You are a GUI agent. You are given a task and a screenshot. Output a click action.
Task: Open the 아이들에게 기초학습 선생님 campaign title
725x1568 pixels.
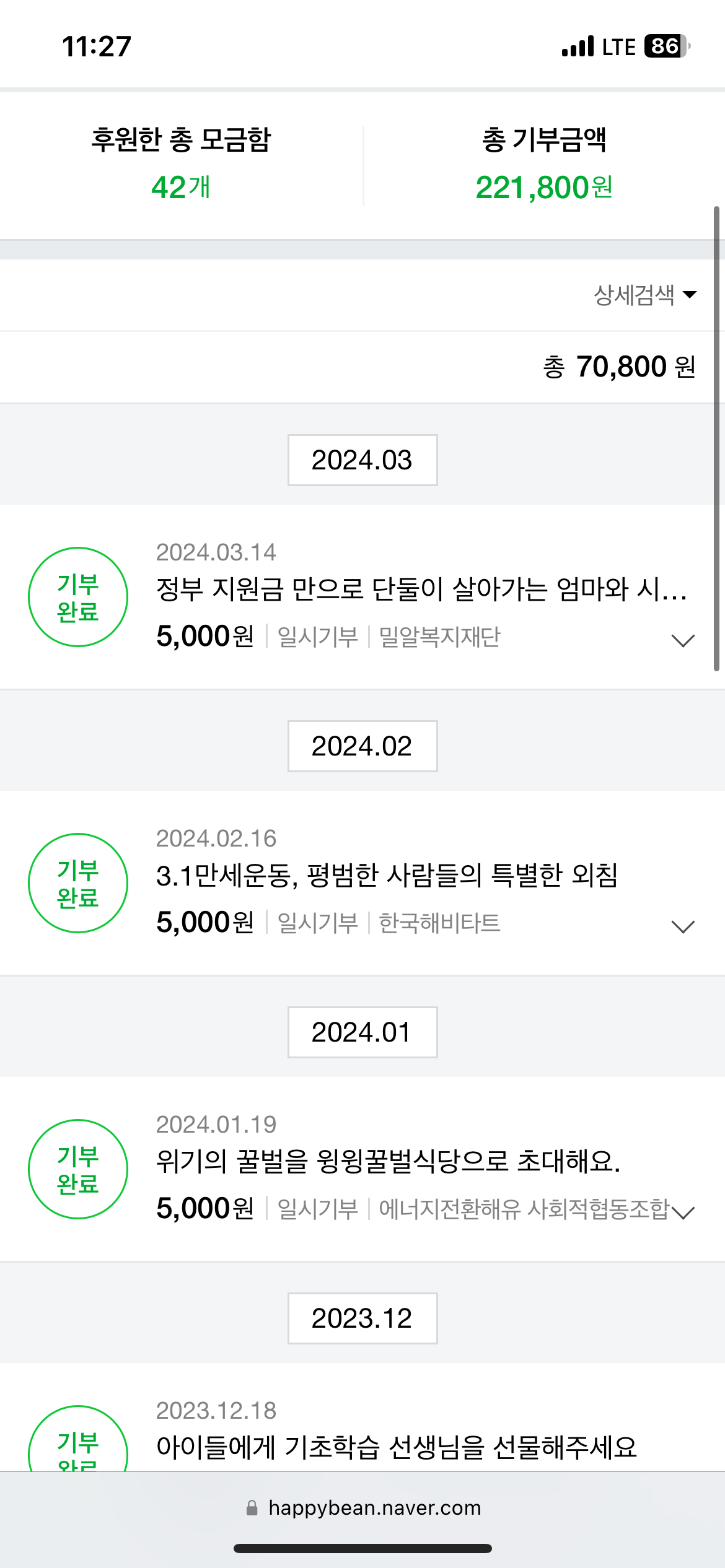[397, 1447]
